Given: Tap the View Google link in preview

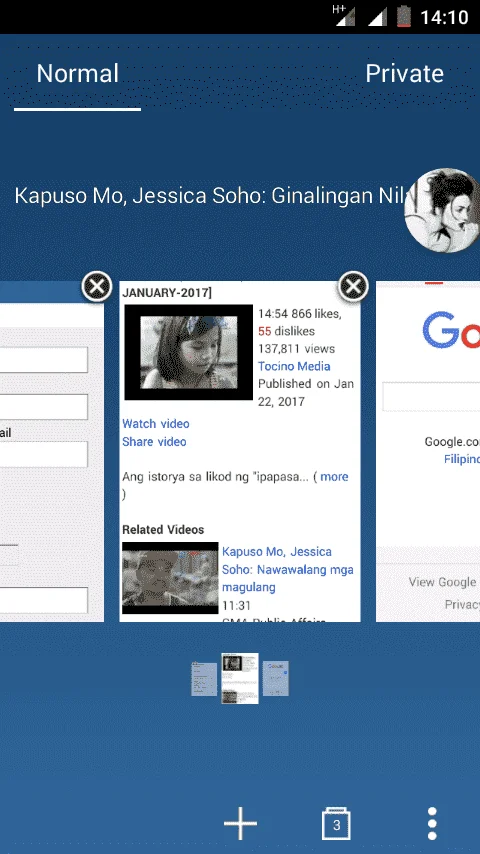Looking at the screenshot, I should (x=443, y=582).
